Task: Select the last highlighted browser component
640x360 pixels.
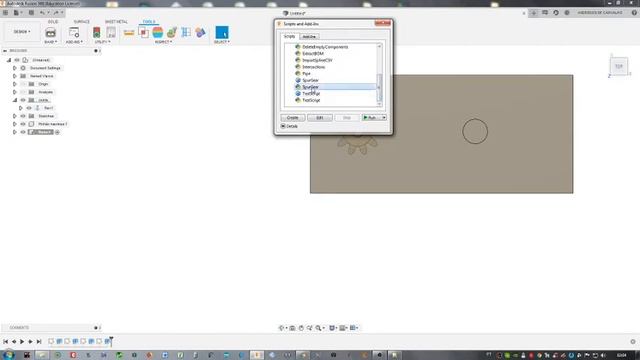Action: coord(41,132)
